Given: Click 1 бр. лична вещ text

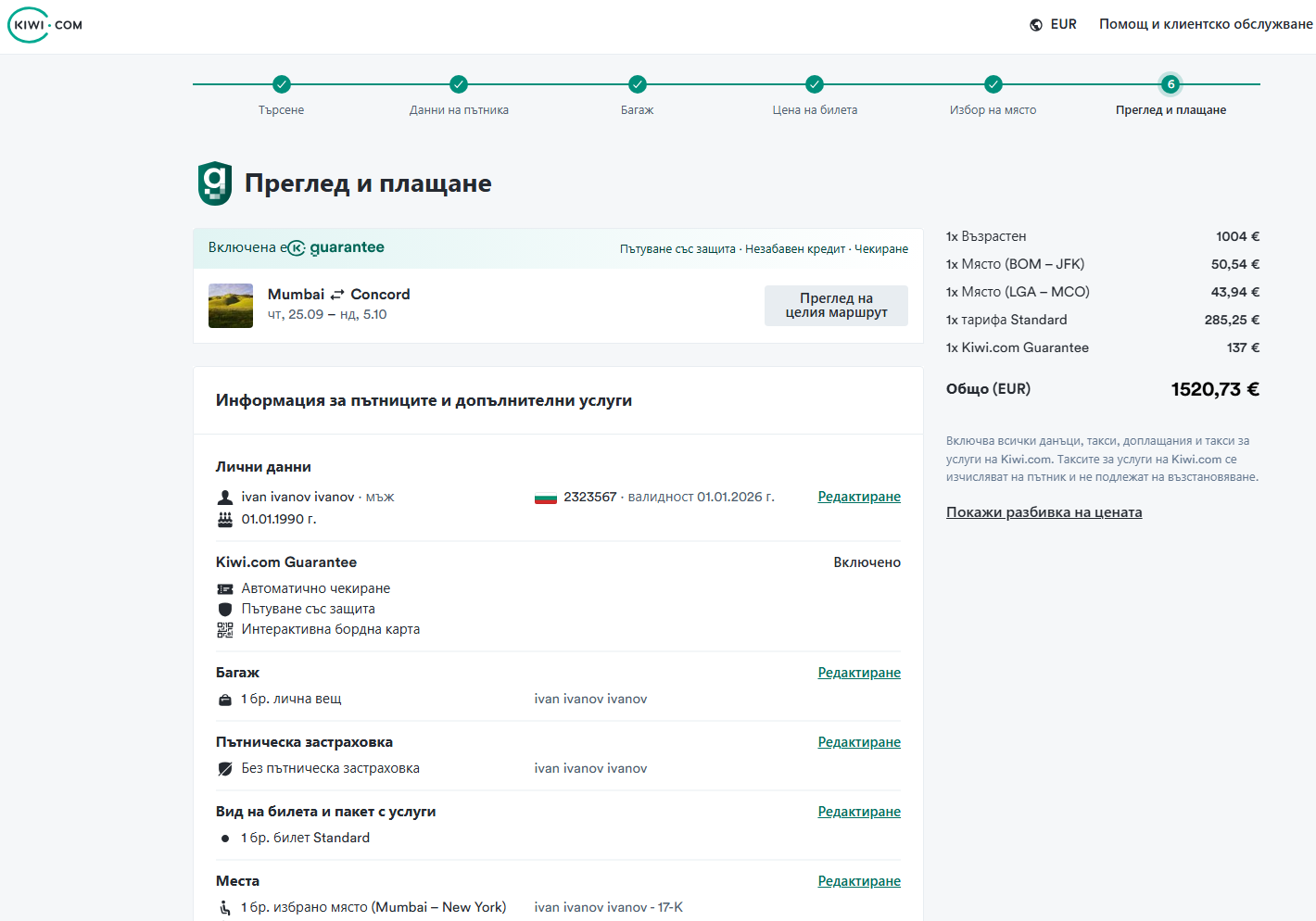Looking at the screenshot, I should [291, 700].
